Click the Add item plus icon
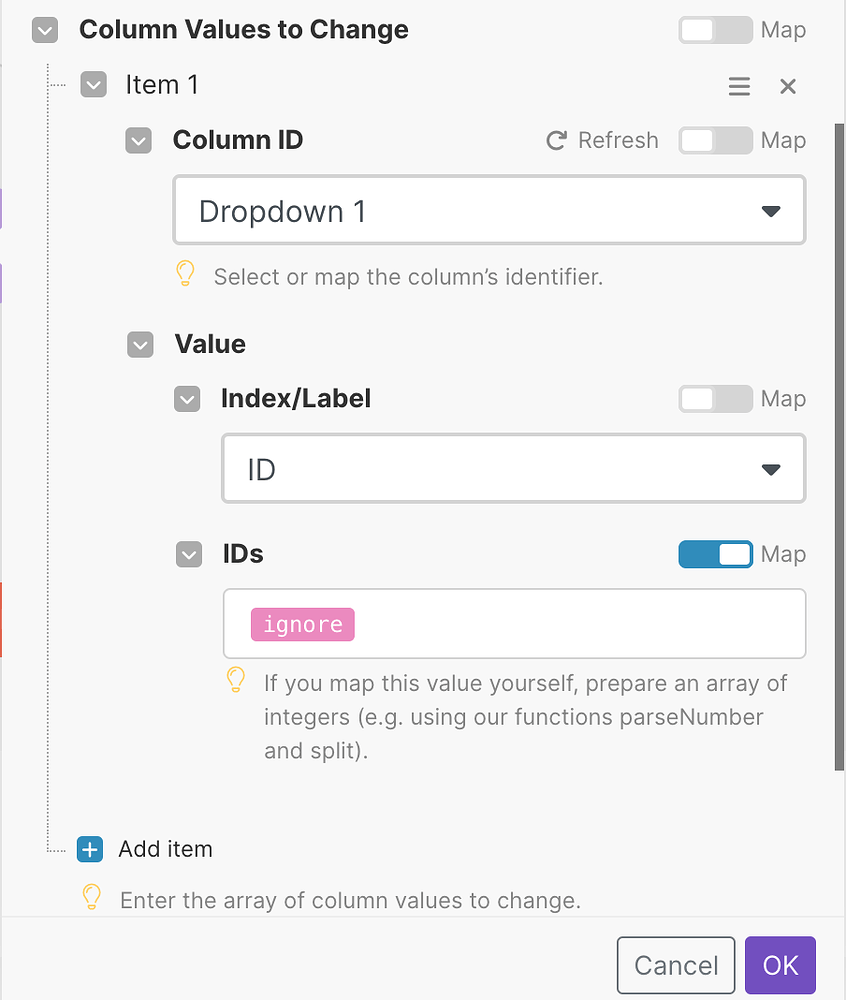This screenshot has width=846, height=1000. pos(89,849)
